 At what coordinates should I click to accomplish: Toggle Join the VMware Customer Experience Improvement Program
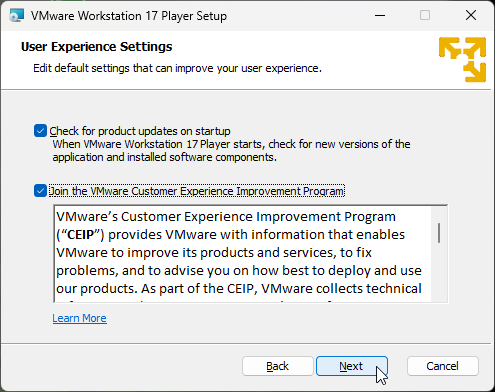(40, 191)
